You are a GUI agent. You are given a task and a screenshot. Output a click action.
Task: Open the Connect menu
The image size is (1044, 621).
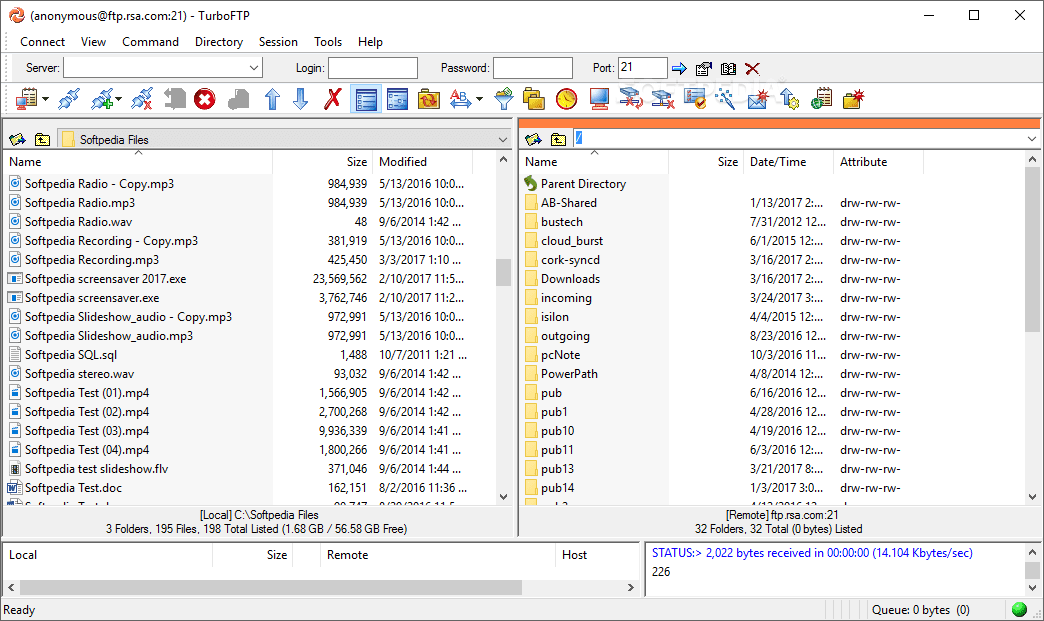(43, 42)
